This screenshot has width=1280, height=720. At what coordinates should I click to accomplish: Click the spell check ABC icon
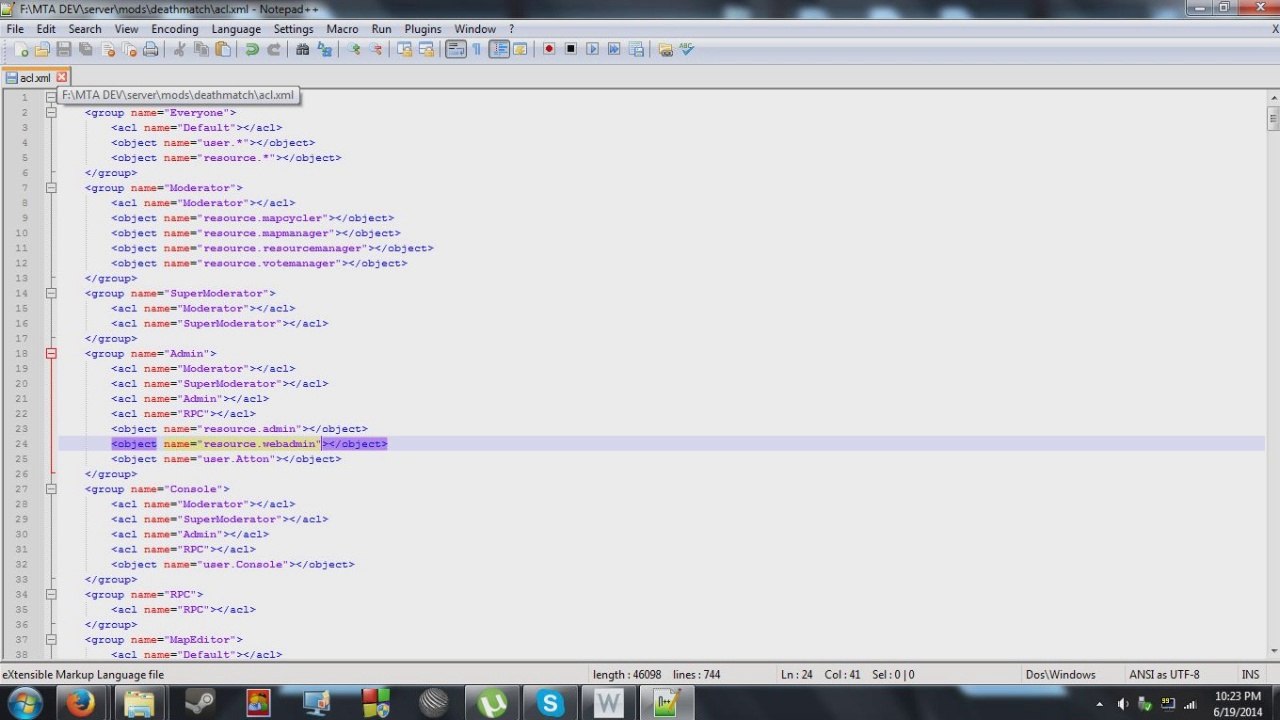[687, 49]
